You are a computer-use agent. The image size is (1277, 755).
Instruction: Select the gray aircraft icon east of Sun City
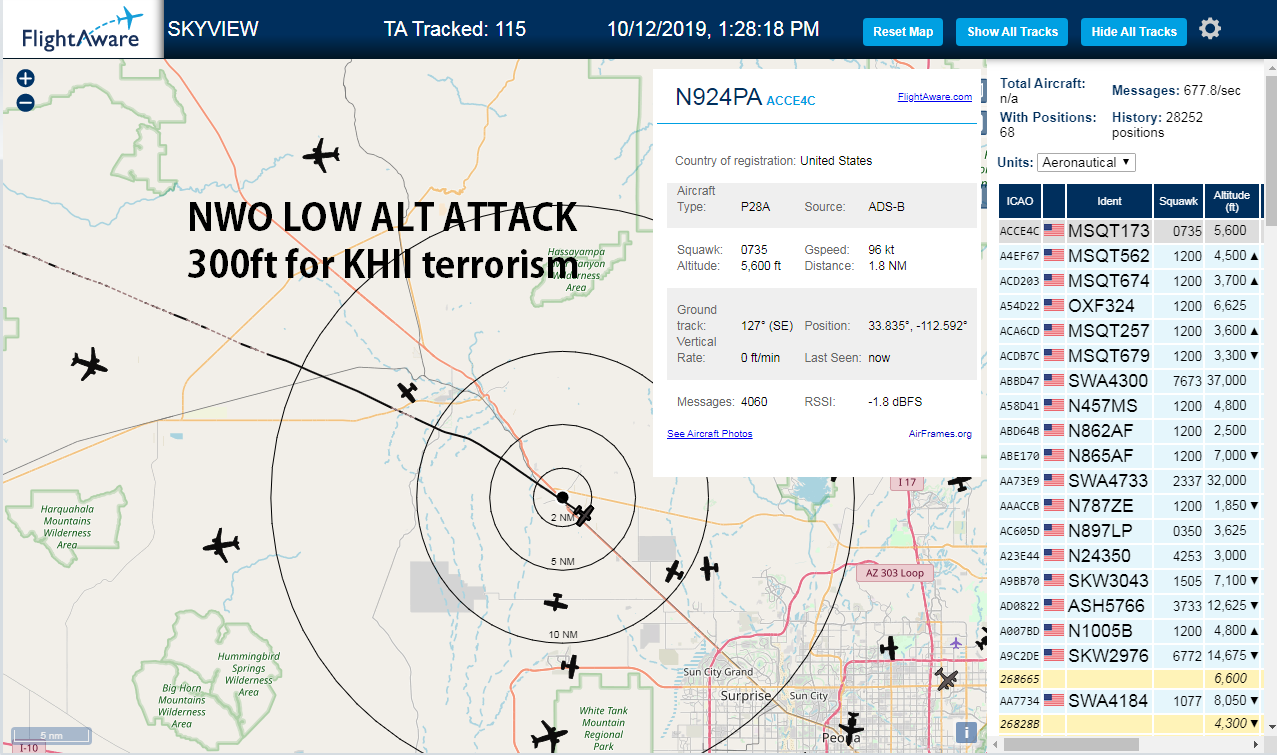[x=946, y=680]
